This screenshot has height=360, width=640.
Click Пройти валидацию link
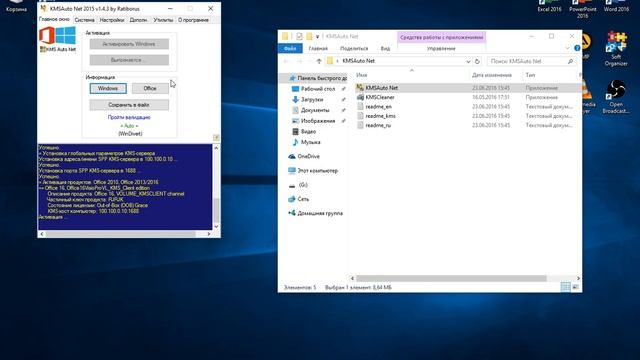click(129, 117)
